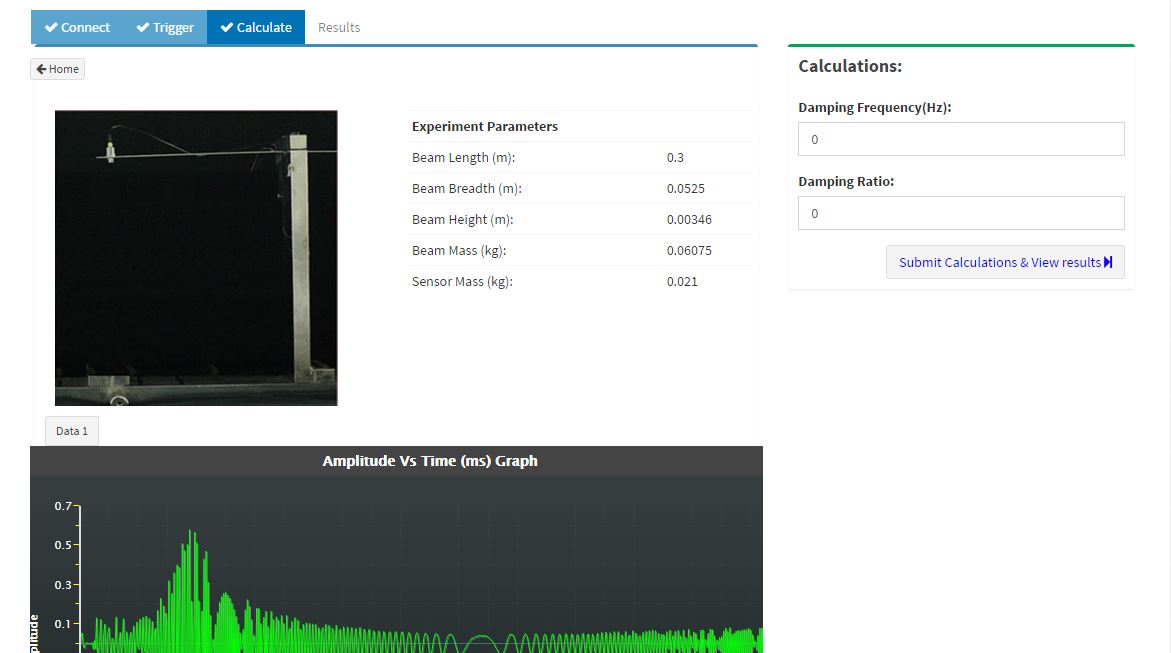Click the Home back button
Screen dimensions: 1171x653
coord(58,69)
